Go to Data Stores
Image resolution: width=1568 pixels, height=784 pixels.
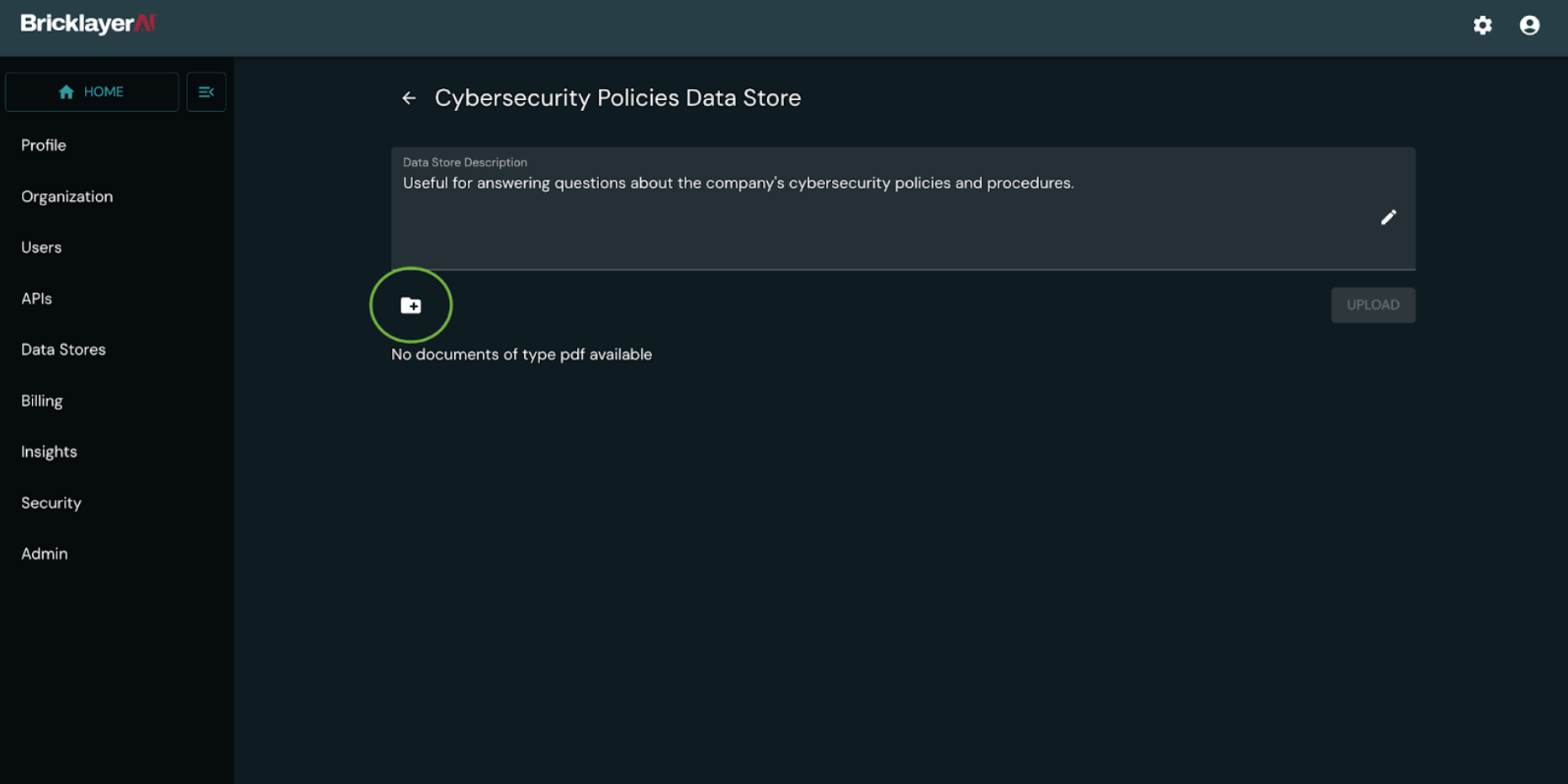63,349
